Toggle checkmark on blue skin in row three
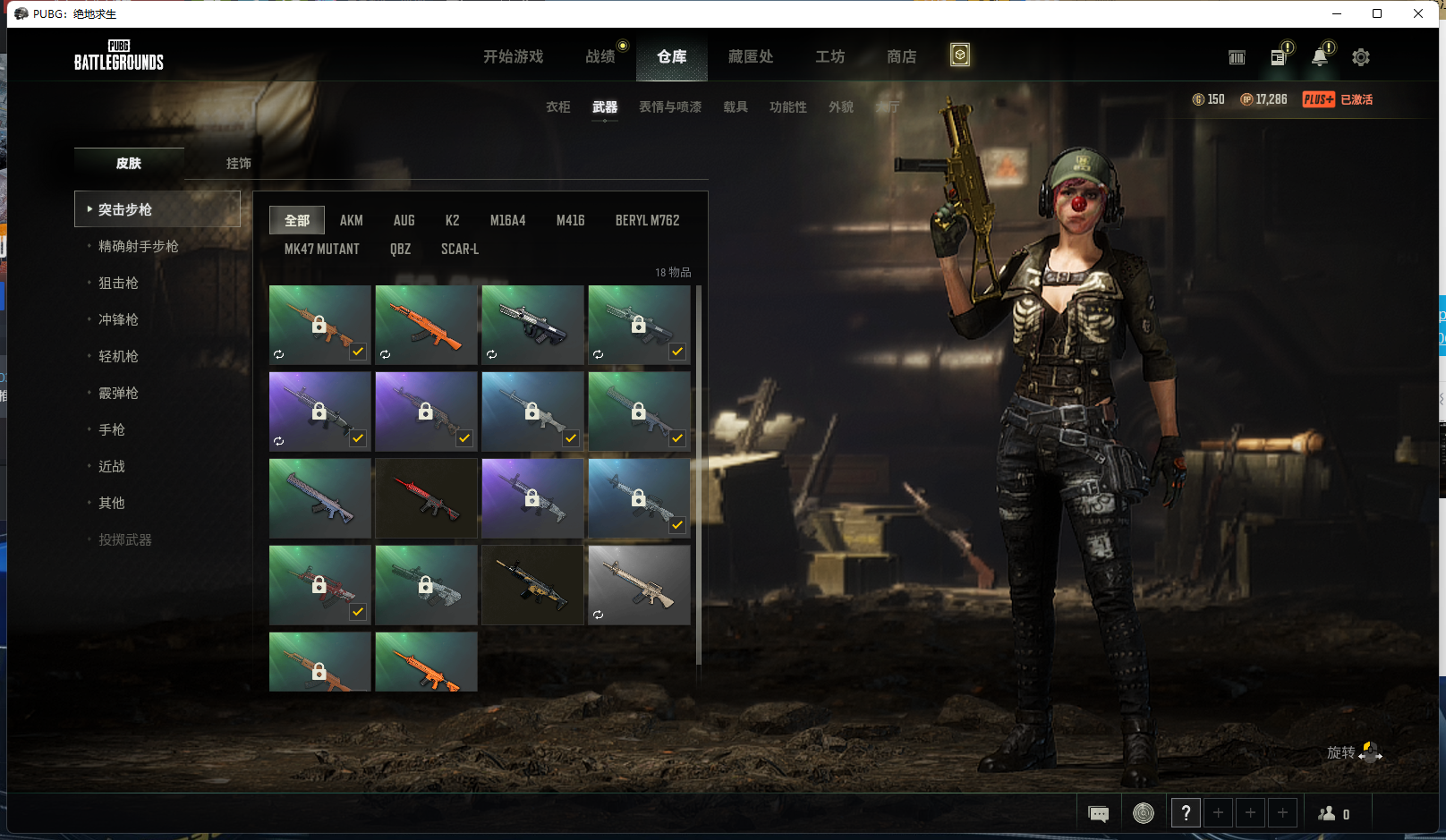Image resolution: width=1446 pixels, height=840 pixels. (x=677, y=525)
